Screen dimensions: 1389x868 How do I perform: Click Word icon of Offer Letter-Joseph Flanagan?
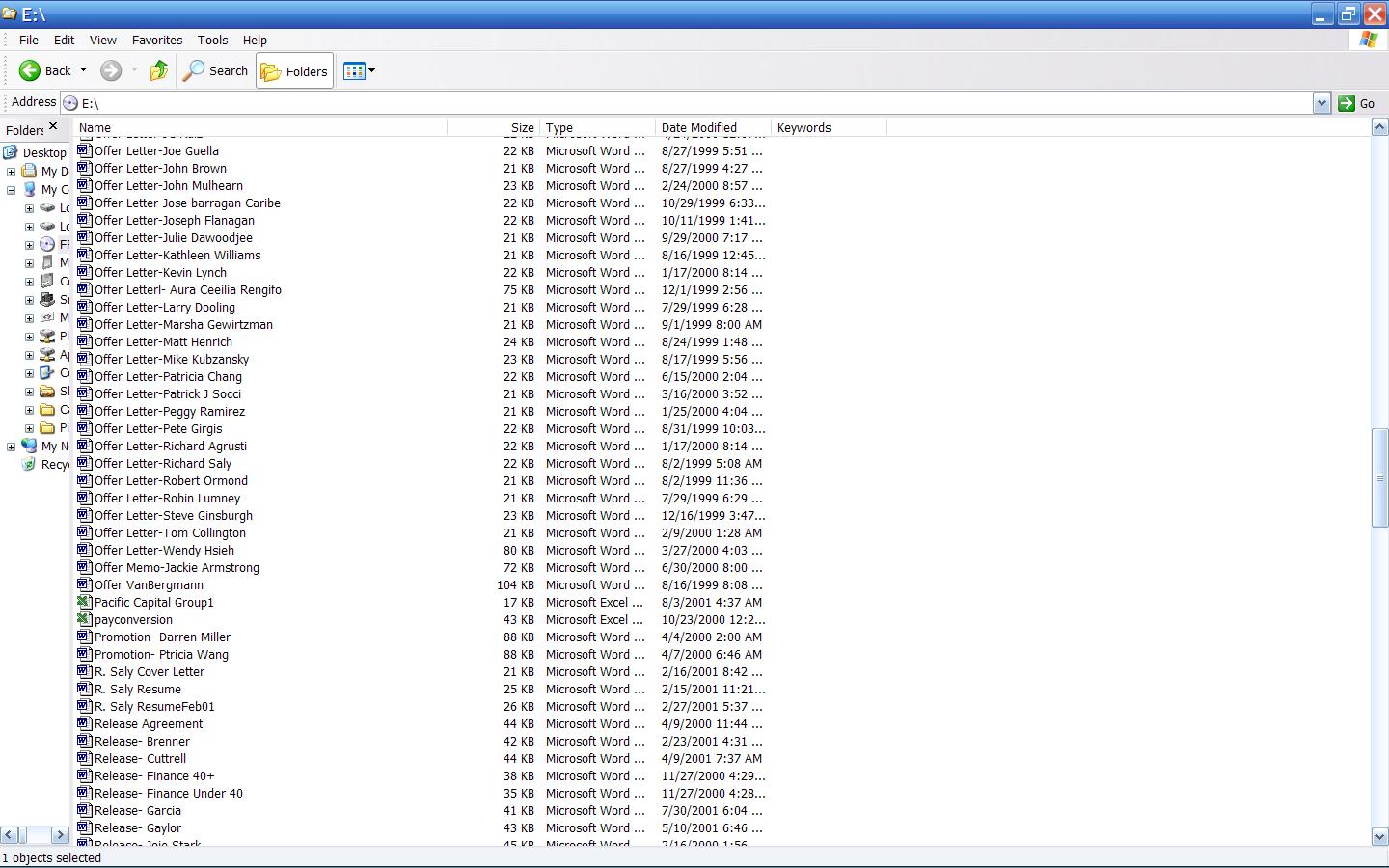(x=85, y=220)
